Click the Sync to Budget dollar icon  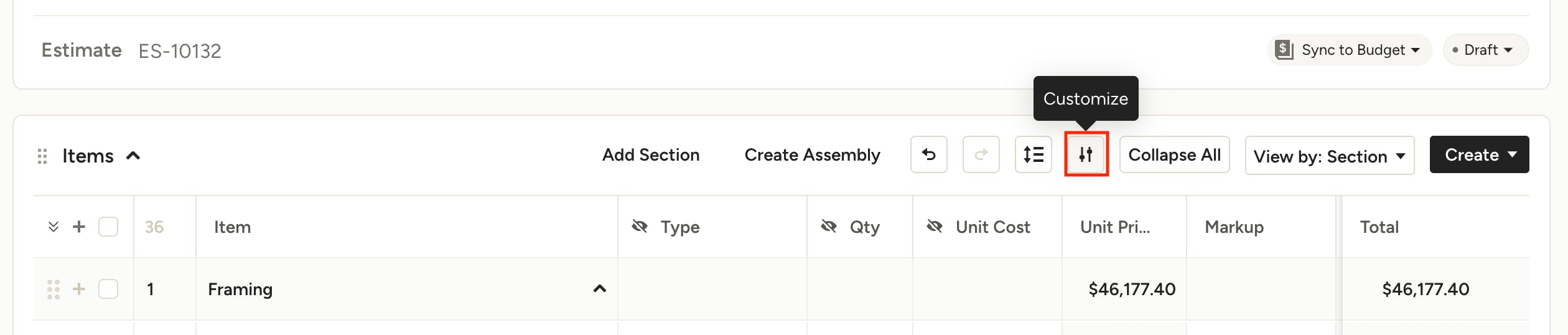[x=1284, y=50]
